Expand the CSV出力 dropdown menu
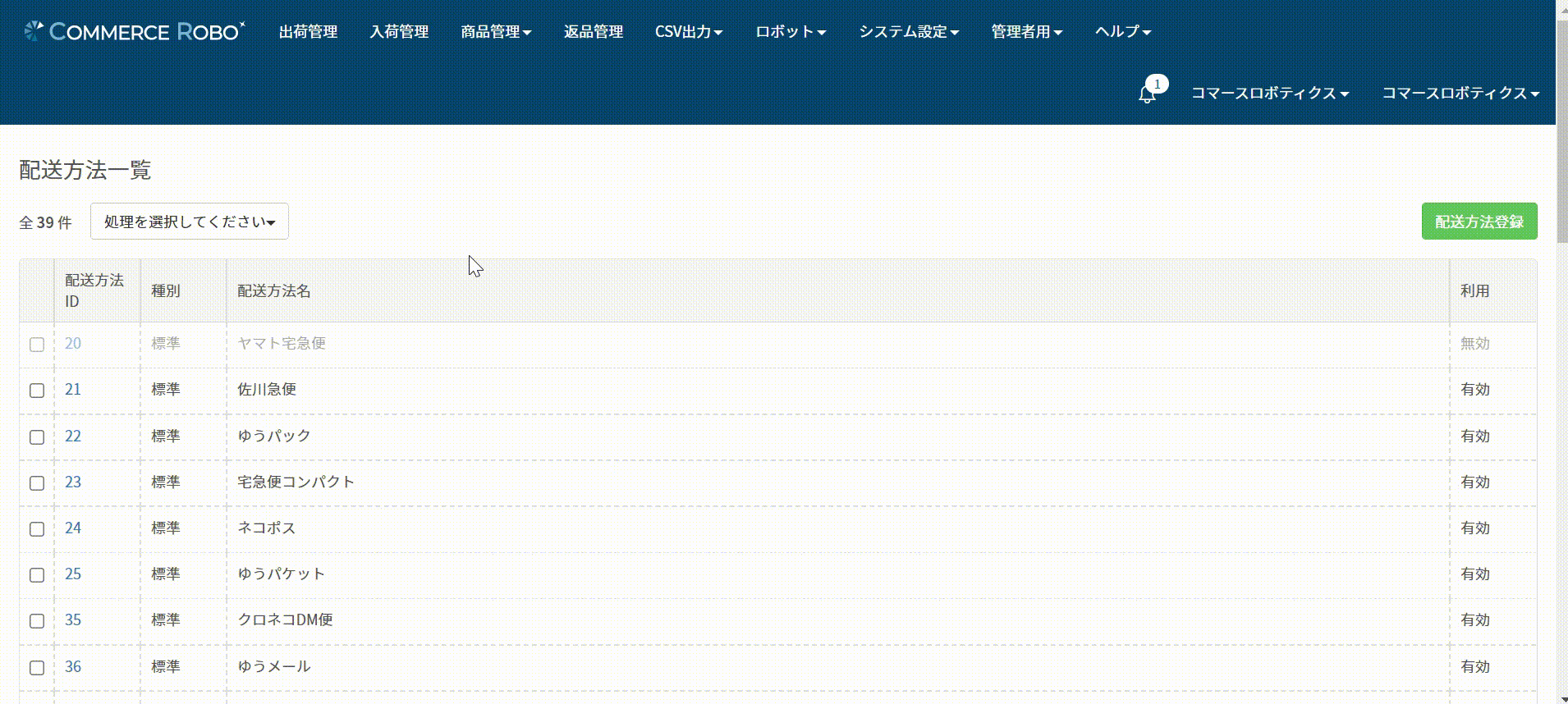The image size is (1568, 704). pos(689,31)
